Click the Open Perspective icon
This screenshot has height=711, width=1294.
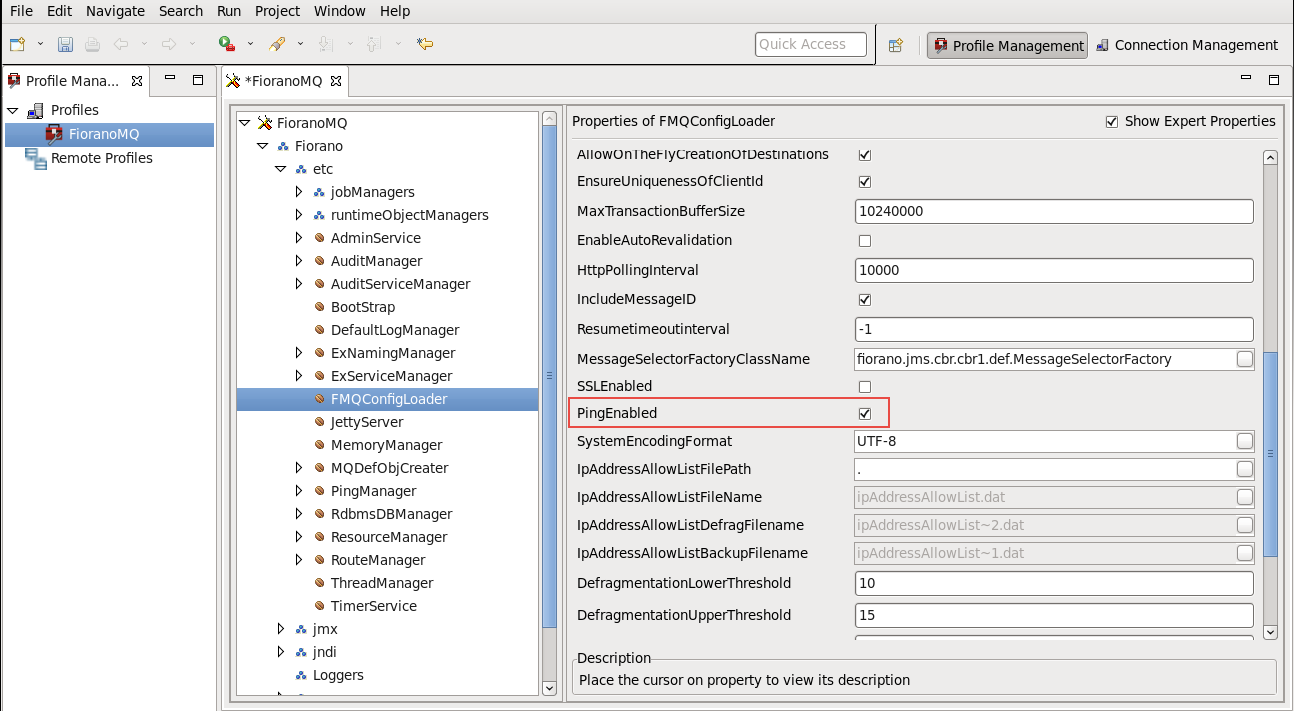coord(896,45)
